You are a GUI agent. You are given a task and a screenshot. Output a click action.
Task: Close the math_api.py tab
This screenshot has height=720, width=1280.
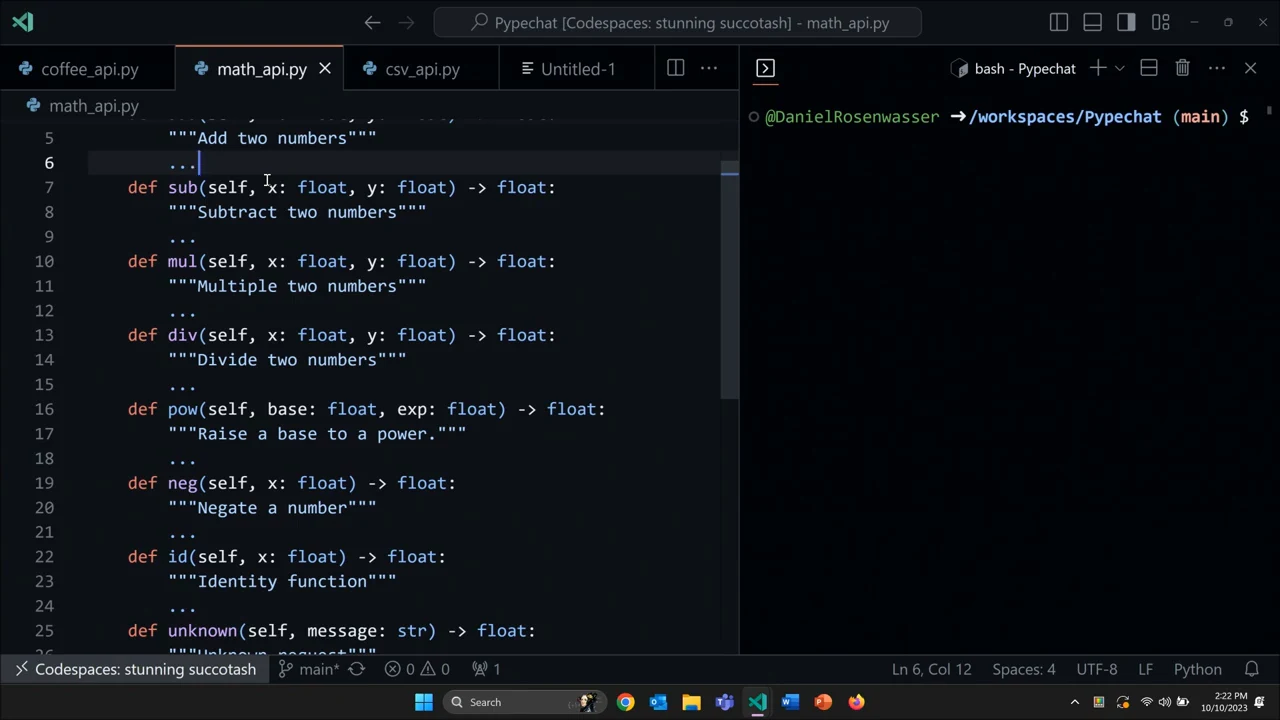(325, 69)
